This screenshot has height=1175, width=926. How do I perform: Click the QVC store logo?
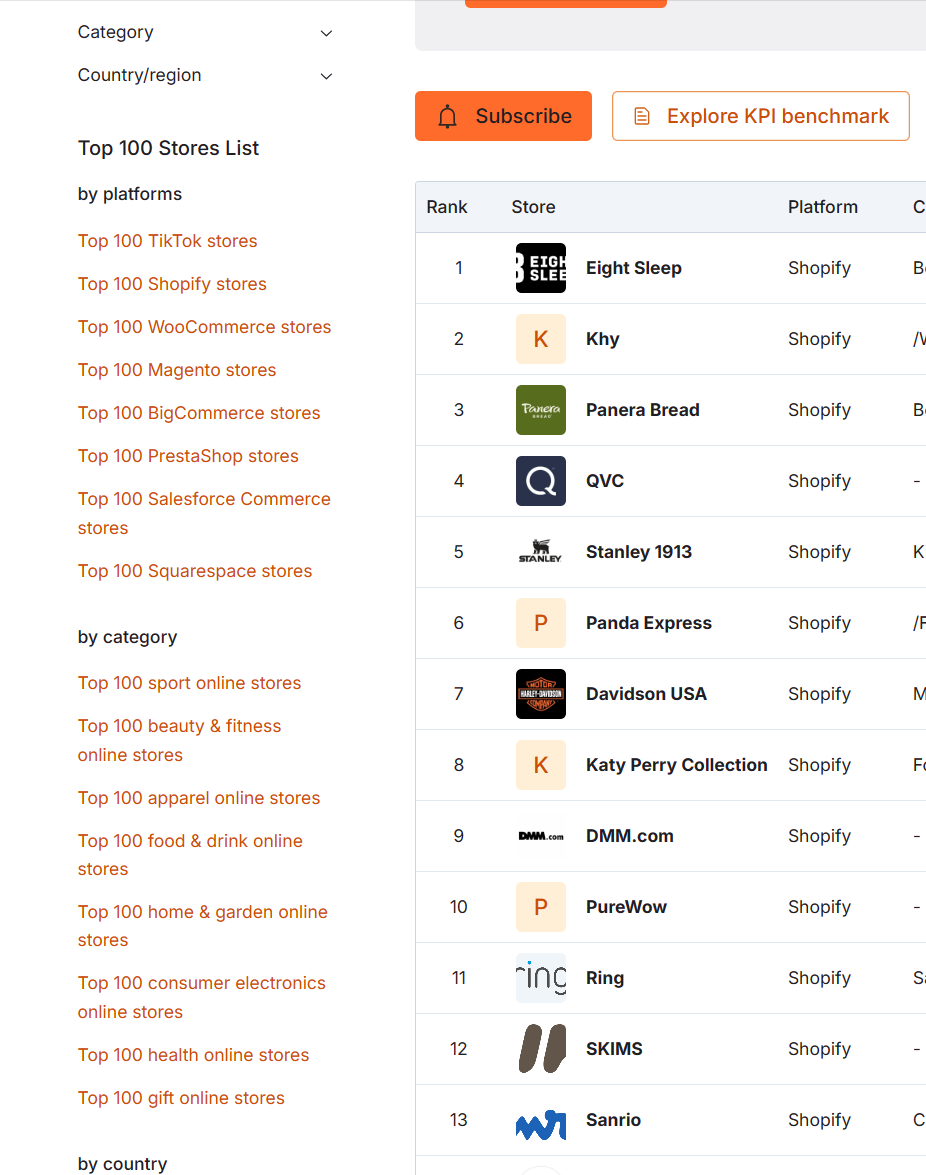click(541, 481)
